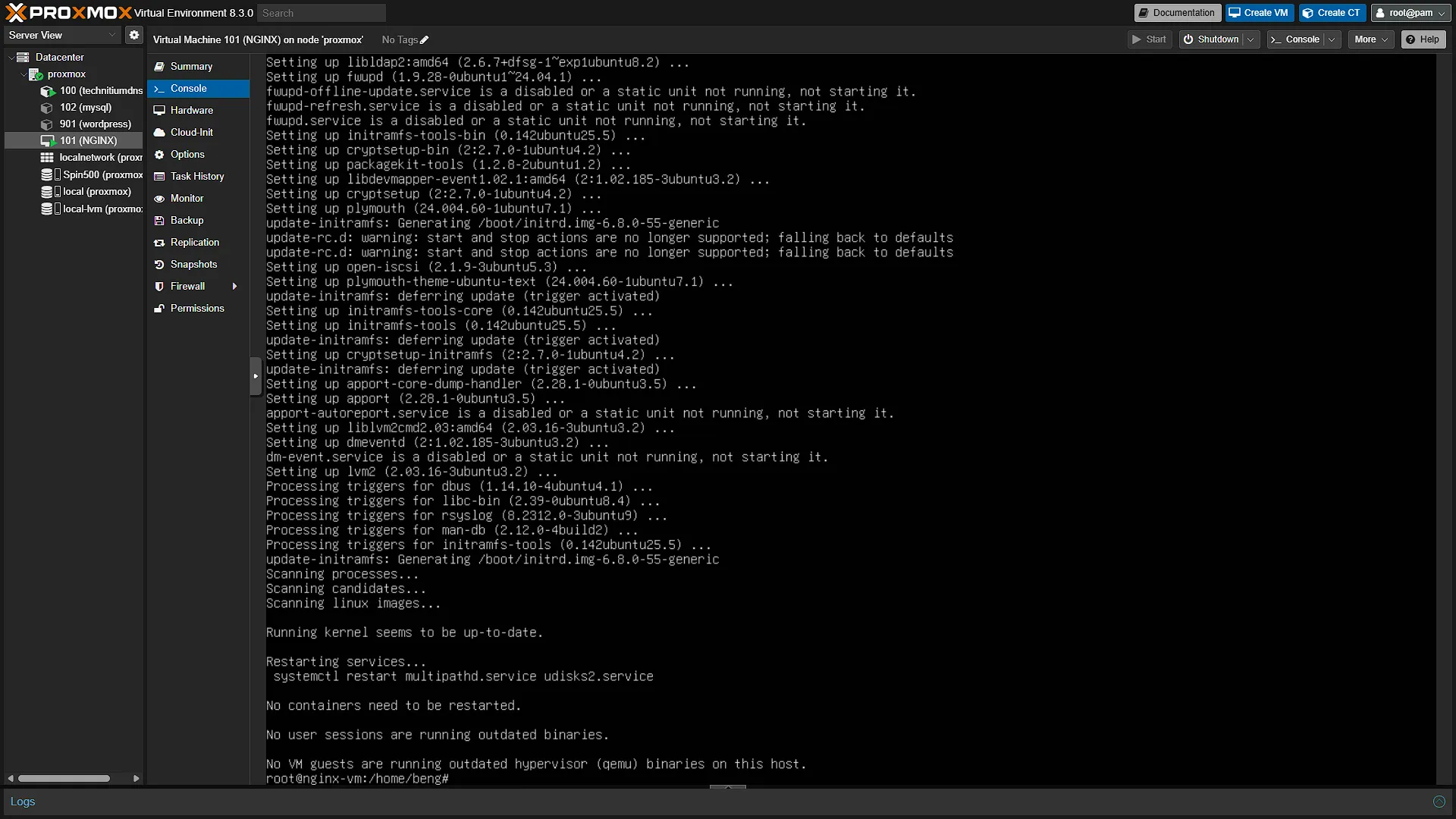Click the Documentation button
Screen dimensions: 1456x819
point(1177,13)
